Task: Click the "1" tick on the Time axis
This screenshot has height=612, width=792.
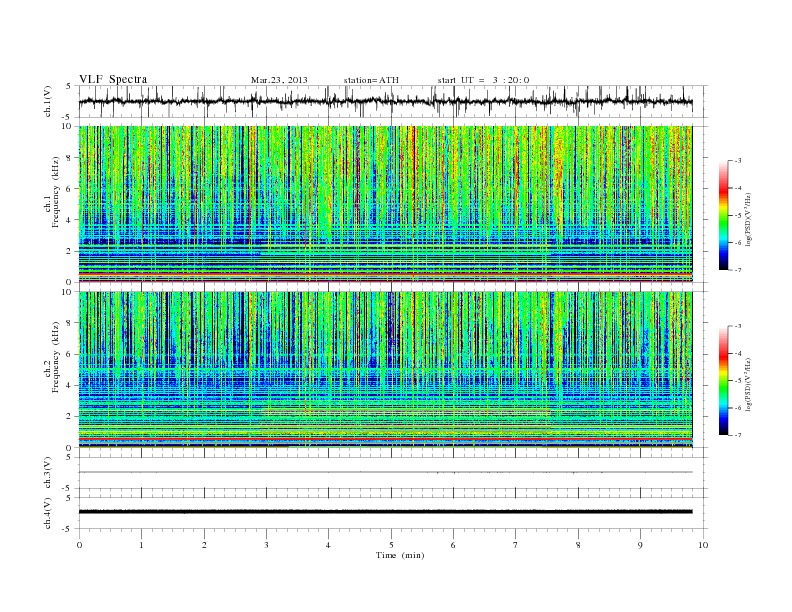Action: click(141, 545)
